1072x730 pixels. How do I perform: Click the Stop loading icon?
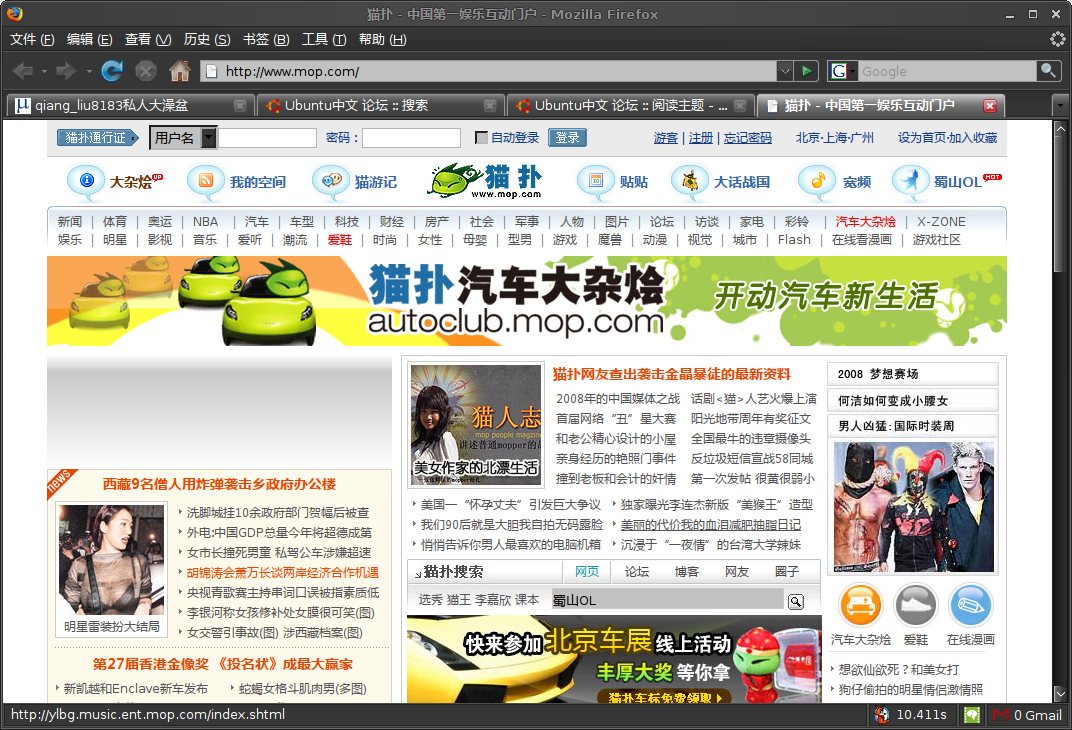(146, 70)
